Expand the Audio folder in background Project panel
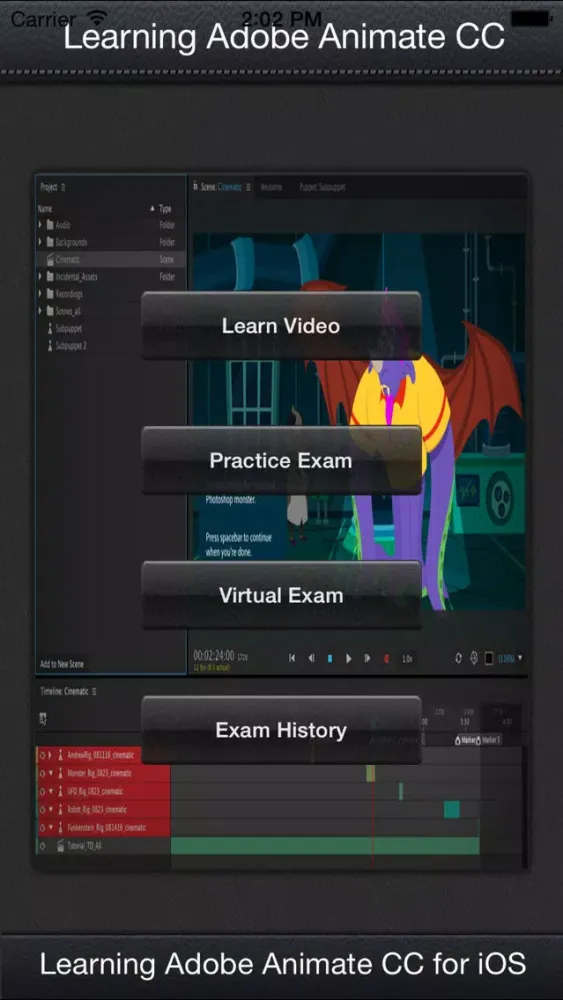Screen dimensions: 563x1000 click(x=41, y=225)
